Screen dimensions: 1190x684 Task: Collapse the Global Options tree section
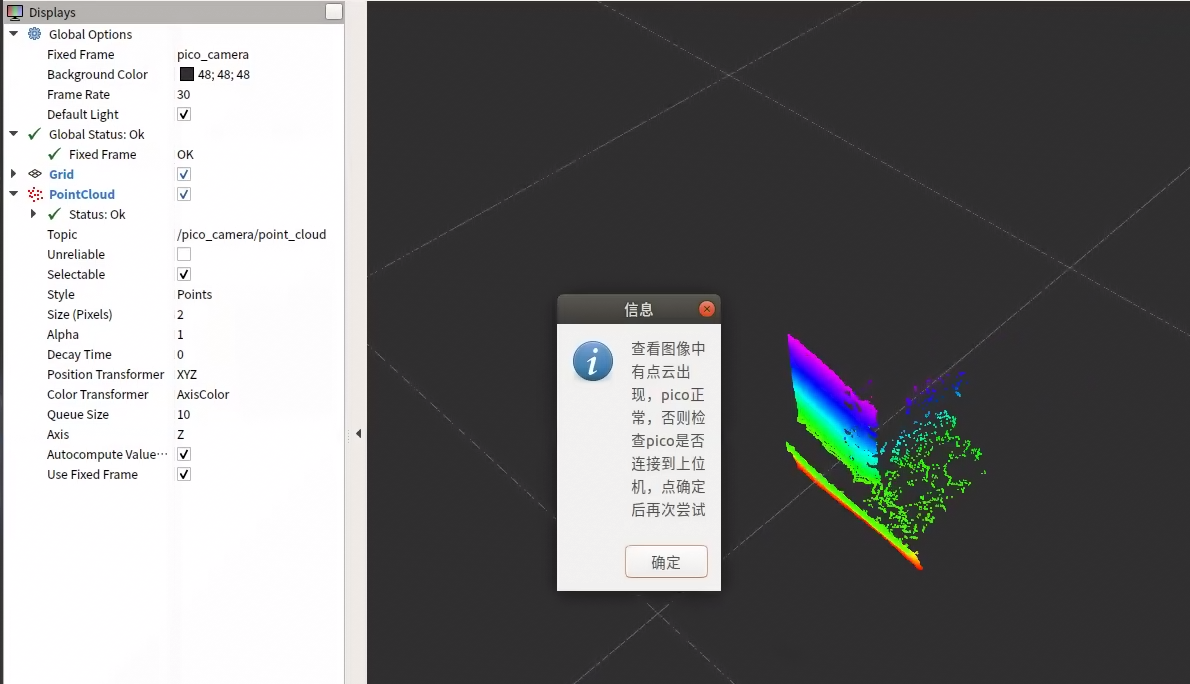point(14,34)
